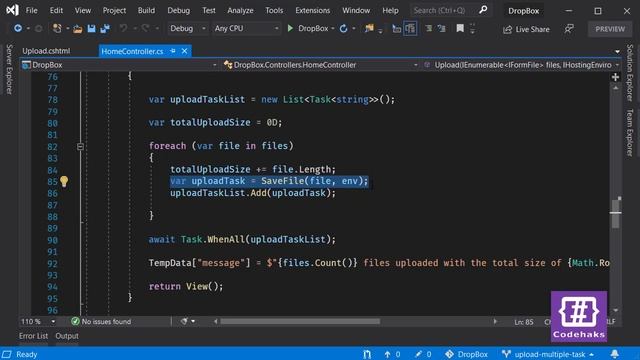Click the pending changes pencil indicator
The width and height of the screenshot is (640, 360).
[423, 354]
